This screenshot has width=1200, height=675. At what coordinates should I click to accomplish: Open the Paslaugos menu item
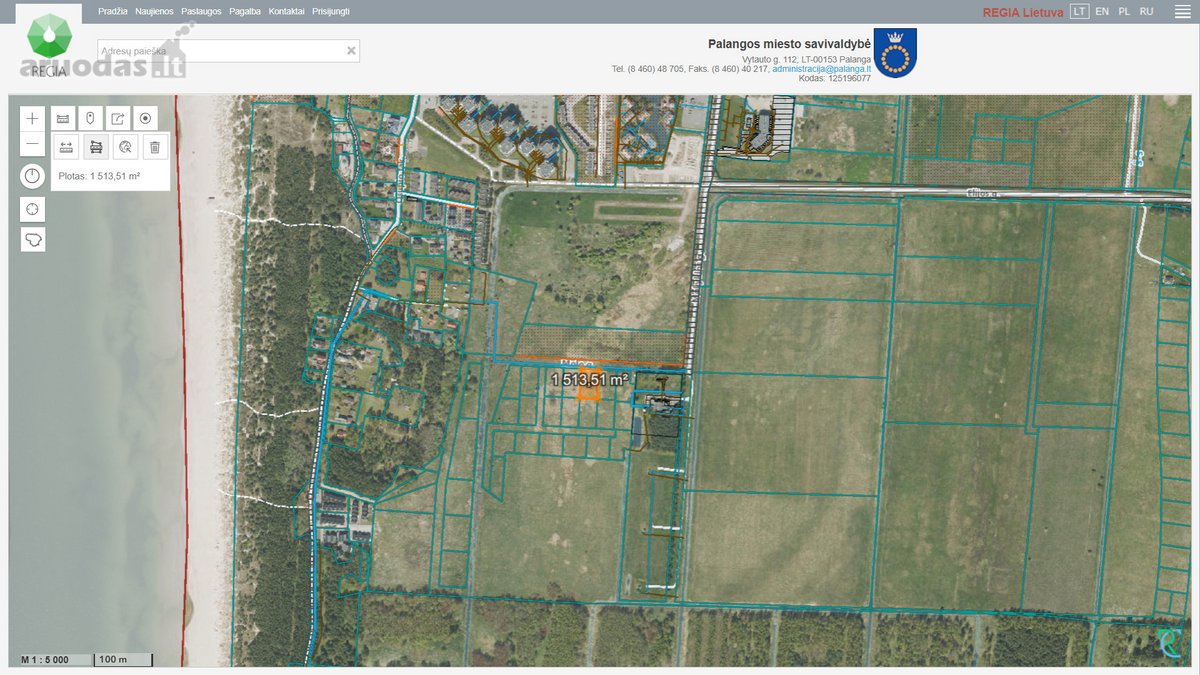(x=201, y=11)
